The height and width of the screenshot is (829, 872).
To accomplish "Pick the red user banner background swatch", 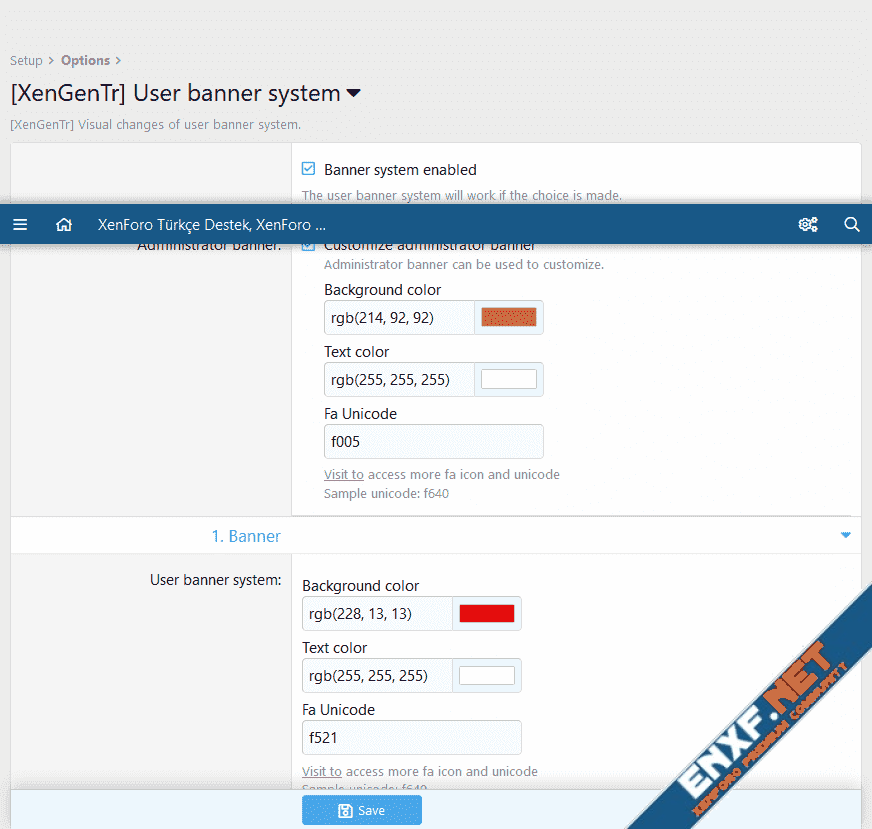I will (x=487, y=614).
